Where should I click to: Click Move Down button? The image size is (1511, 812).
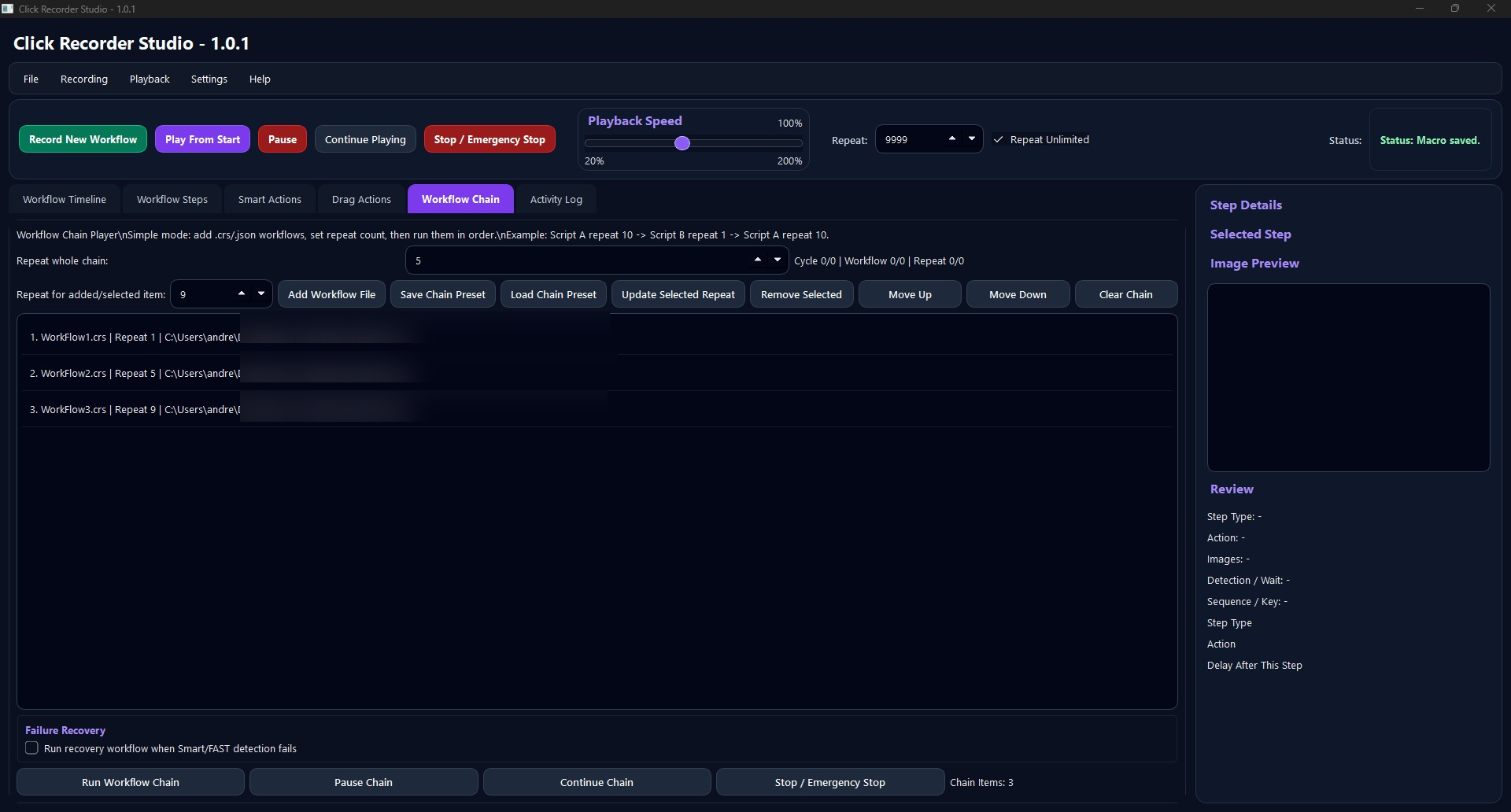click(x=1018, y=294)
